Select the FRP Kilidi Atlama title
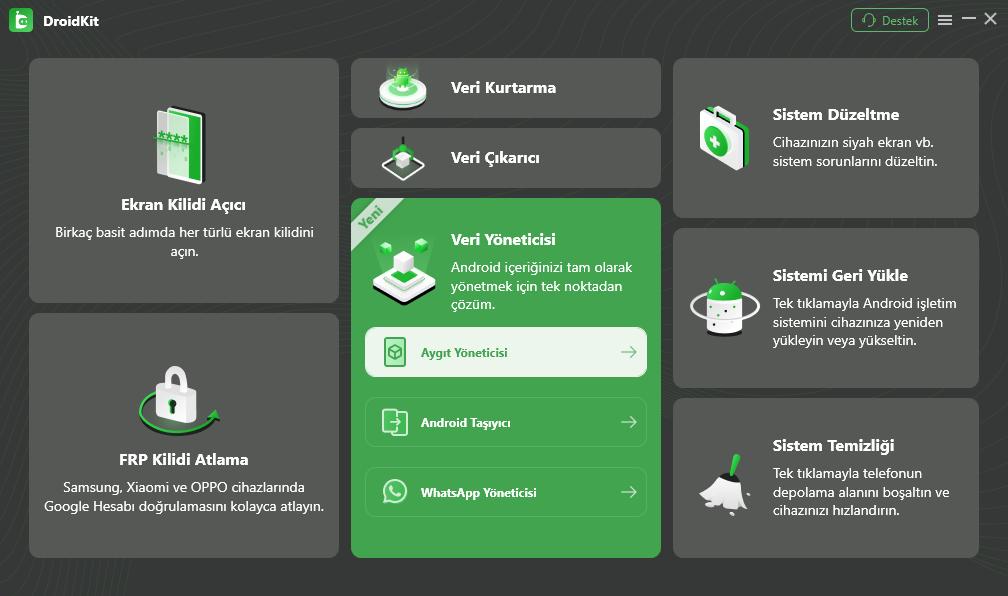Screen dimensions: 1008x596 point(184,460)
